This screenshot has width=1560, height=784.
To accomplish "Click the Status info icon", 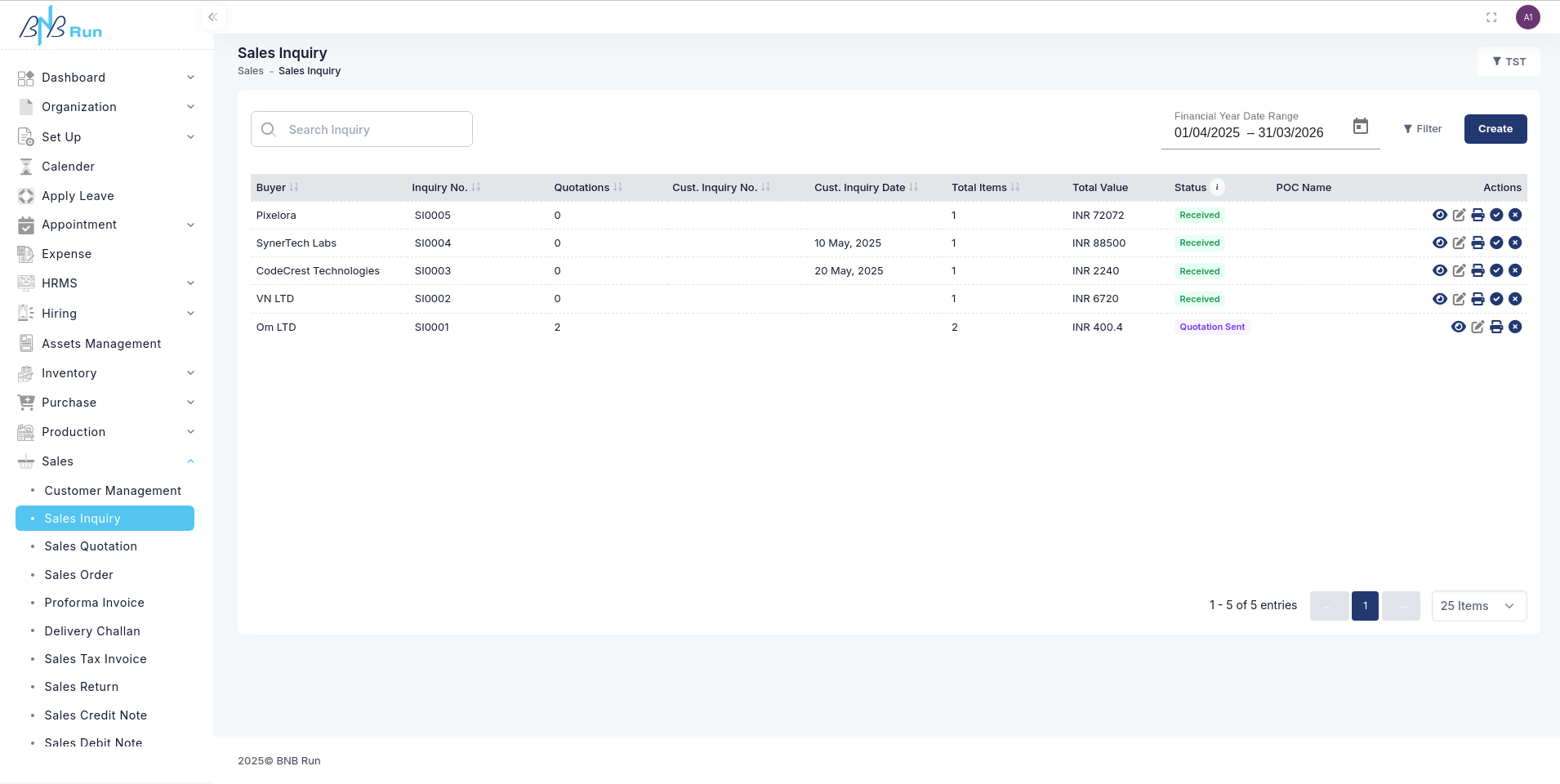I will point(1217,187).
